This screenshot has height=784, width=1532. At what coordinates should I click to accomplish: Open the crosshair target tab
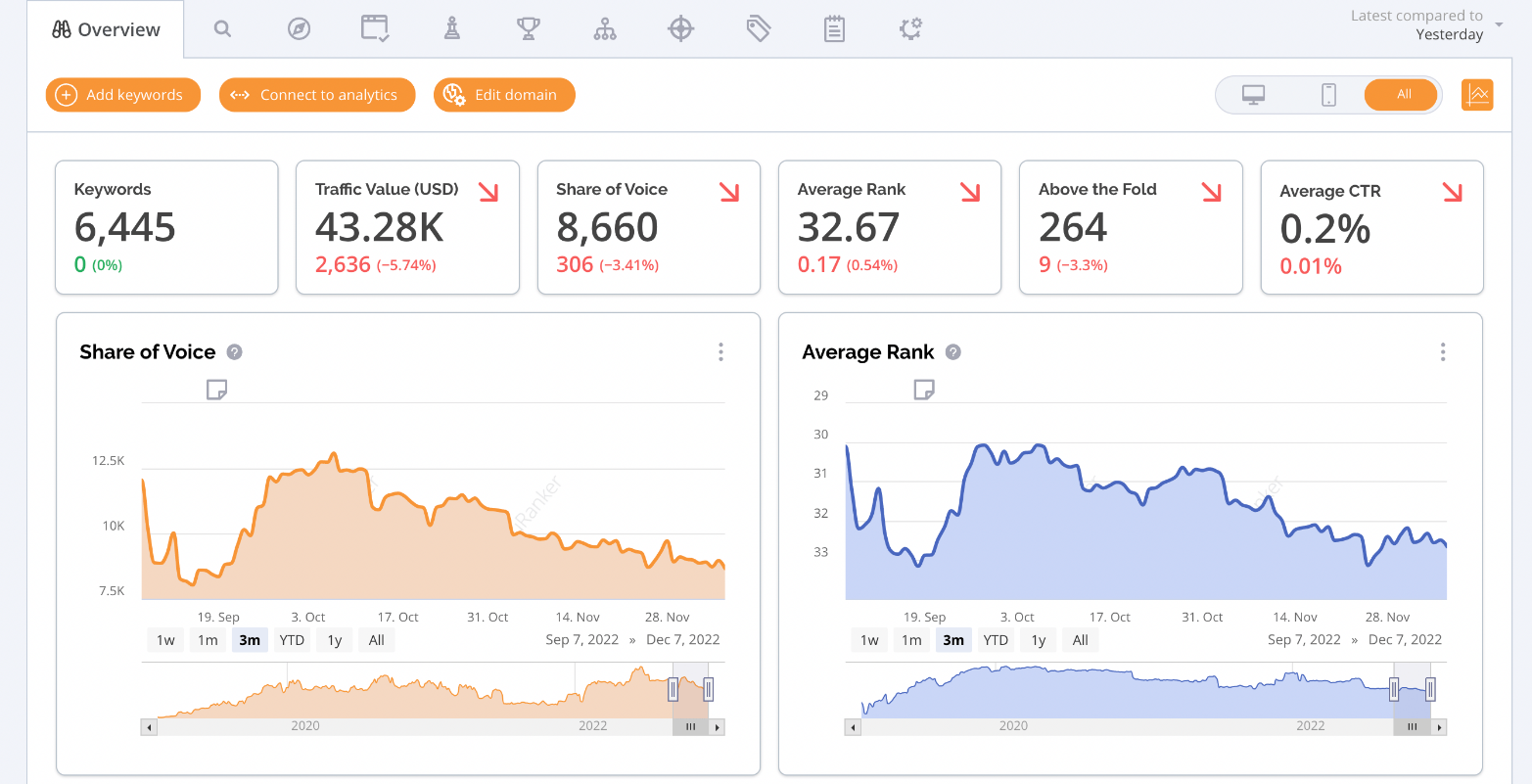tap(681, 29)
